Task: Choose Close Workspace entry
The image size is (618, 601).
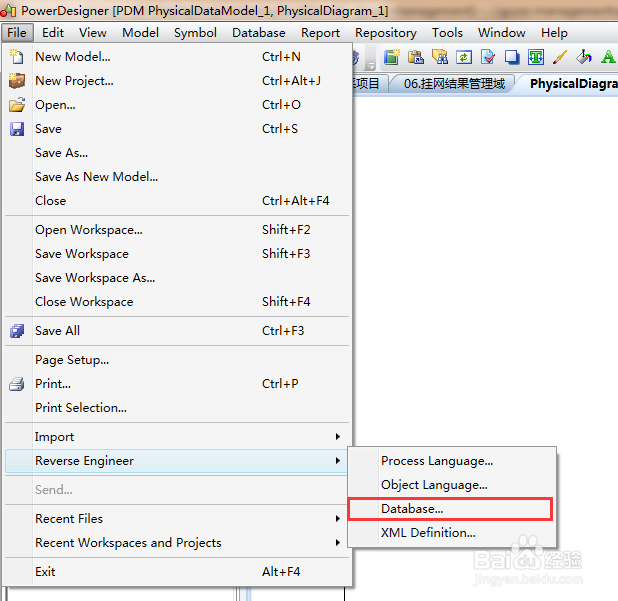Action: (177, 302)
